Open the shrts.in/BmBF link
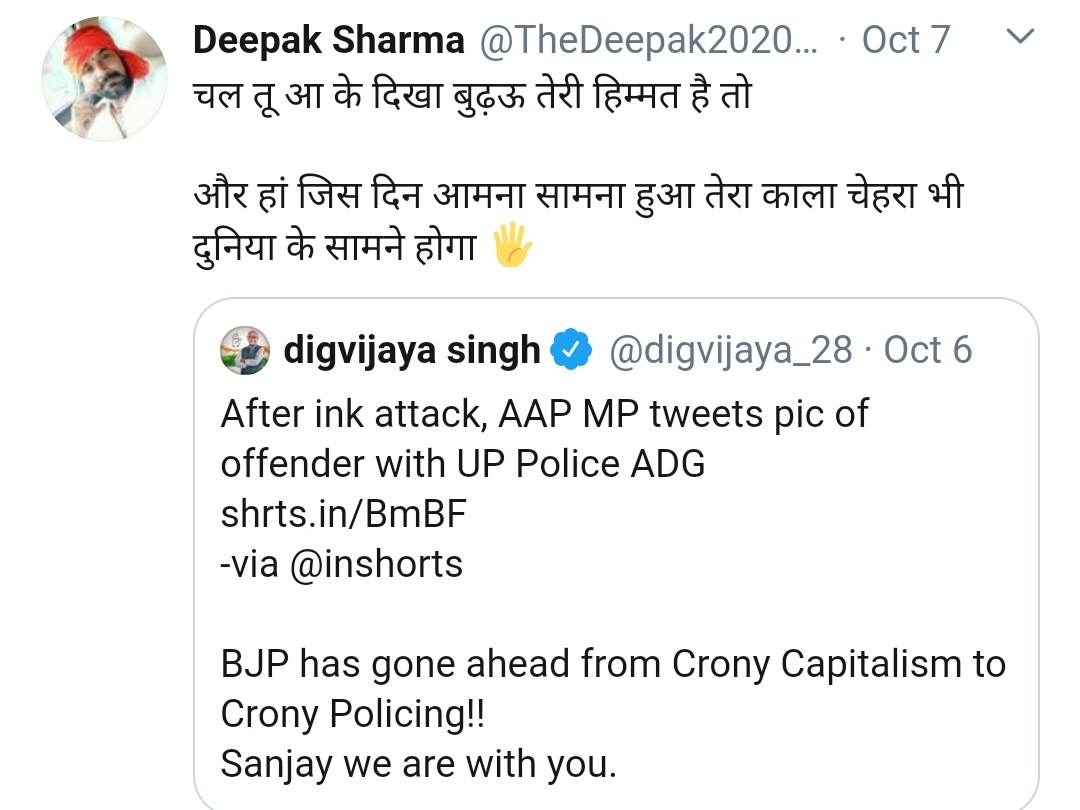This screenshot has width=1080, height=810. click(344, 514)
